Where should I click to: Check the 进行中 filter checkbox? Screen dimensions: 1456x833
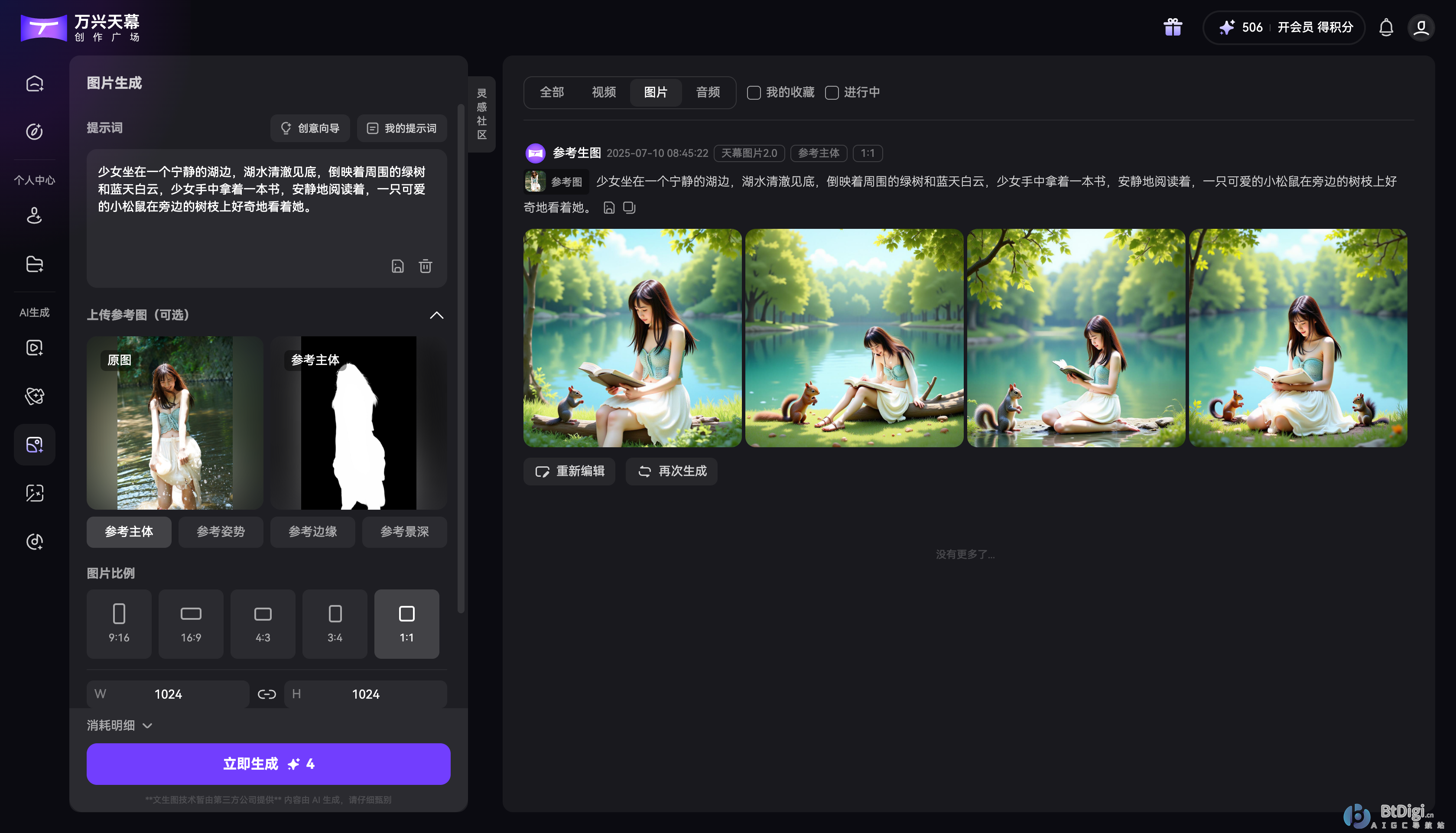832,93
